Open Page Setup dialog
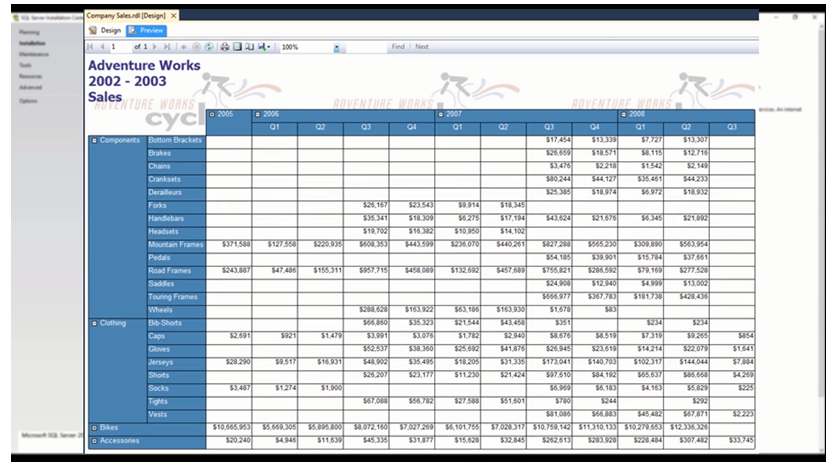Screen dimensions: 830x464 point(249,47)
